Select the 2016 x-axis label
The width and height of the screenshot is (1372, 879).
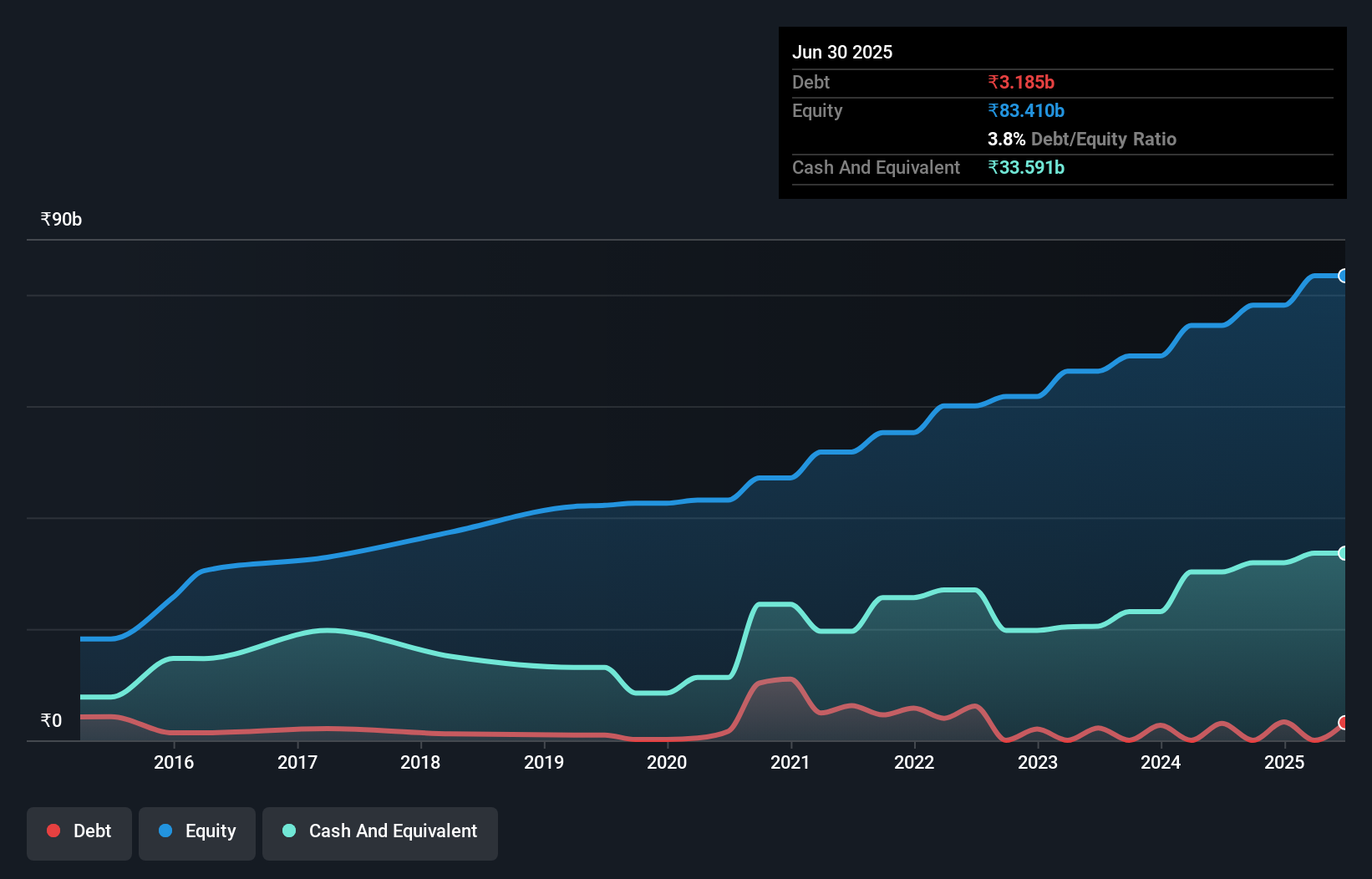pyautogui.click(x=174, y=762)
